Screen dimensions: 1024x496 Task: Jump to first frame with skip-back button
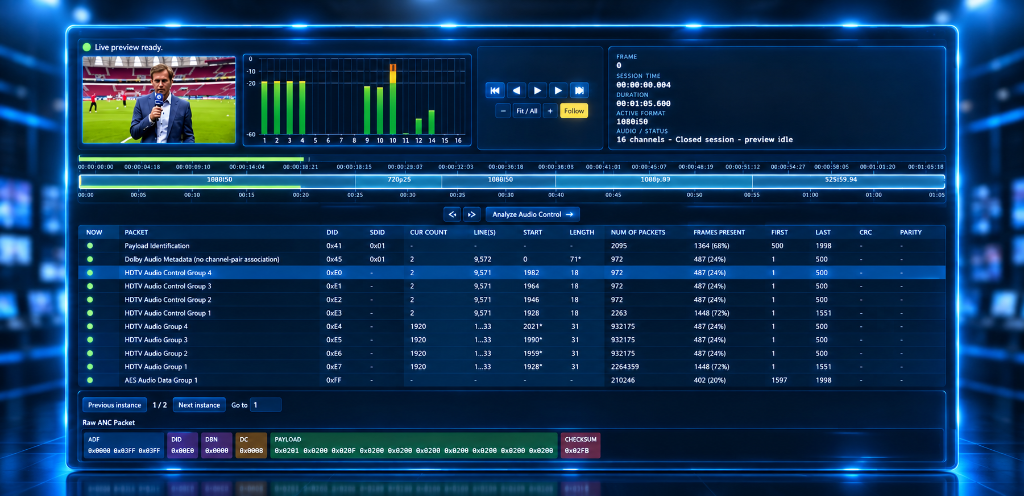pyautogui.click(x=494, y=90)
